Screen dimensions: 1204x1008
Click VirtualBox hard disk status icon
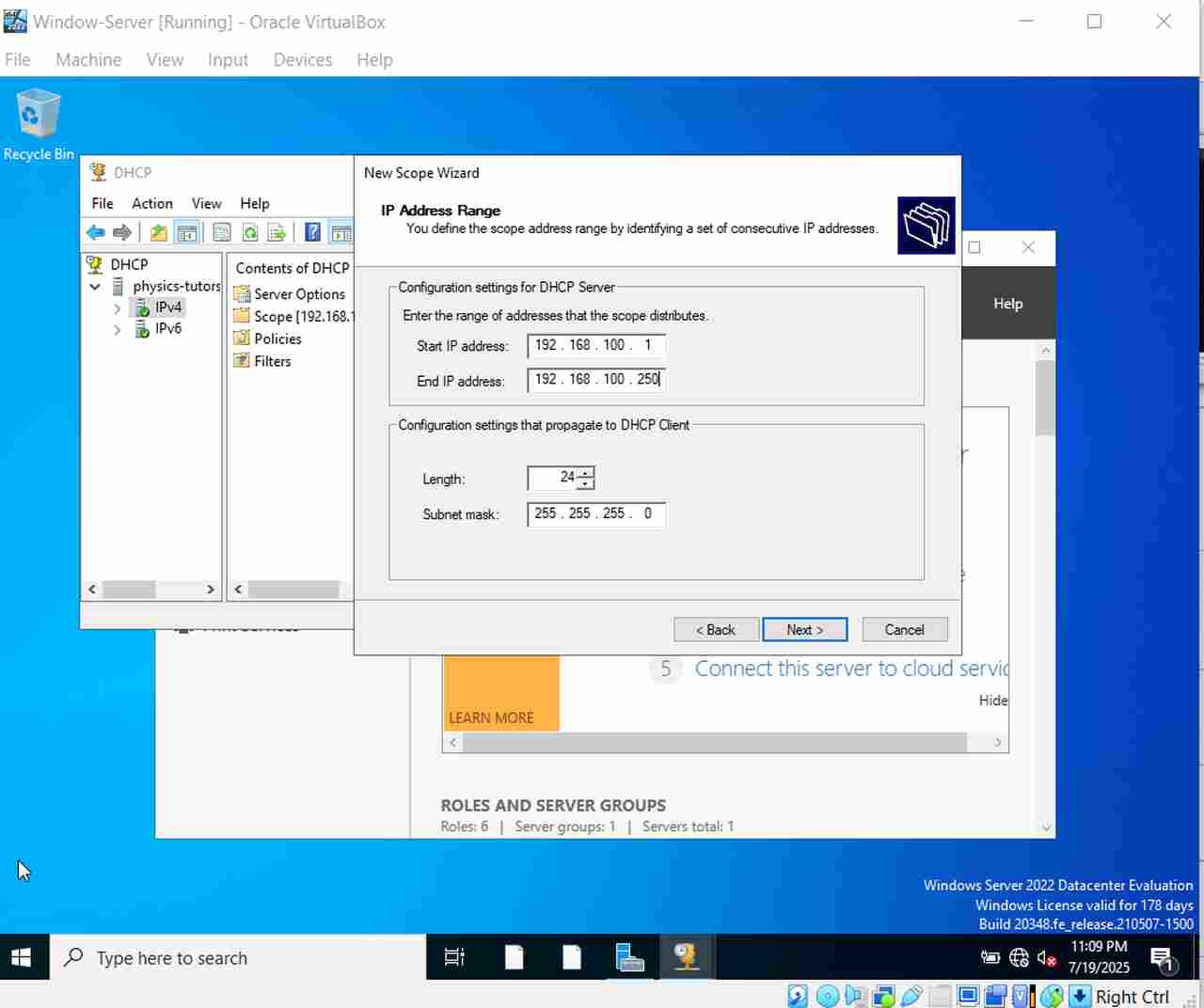point(798,996)
